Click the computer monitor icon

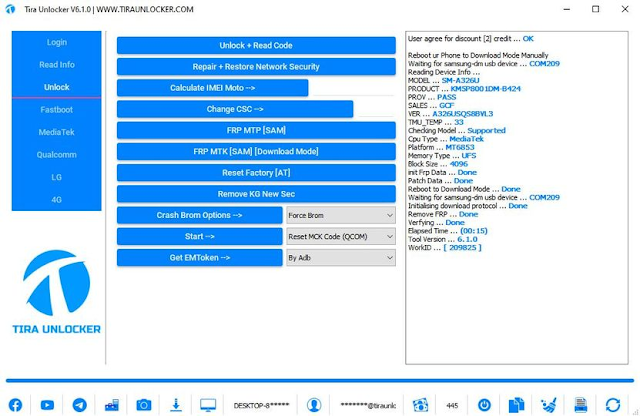(x=208, y=405)
